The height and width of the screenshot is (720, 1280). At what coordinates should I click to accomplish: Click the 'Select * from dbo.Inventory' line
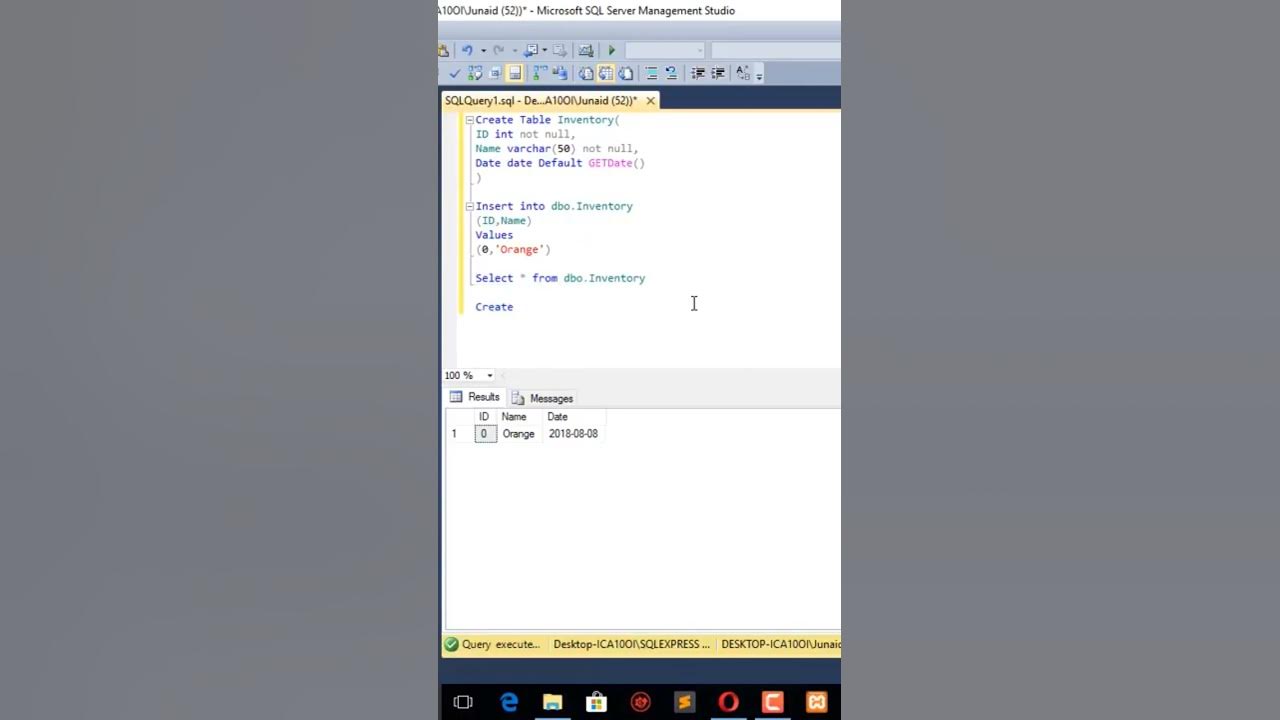tap(560, 278)
